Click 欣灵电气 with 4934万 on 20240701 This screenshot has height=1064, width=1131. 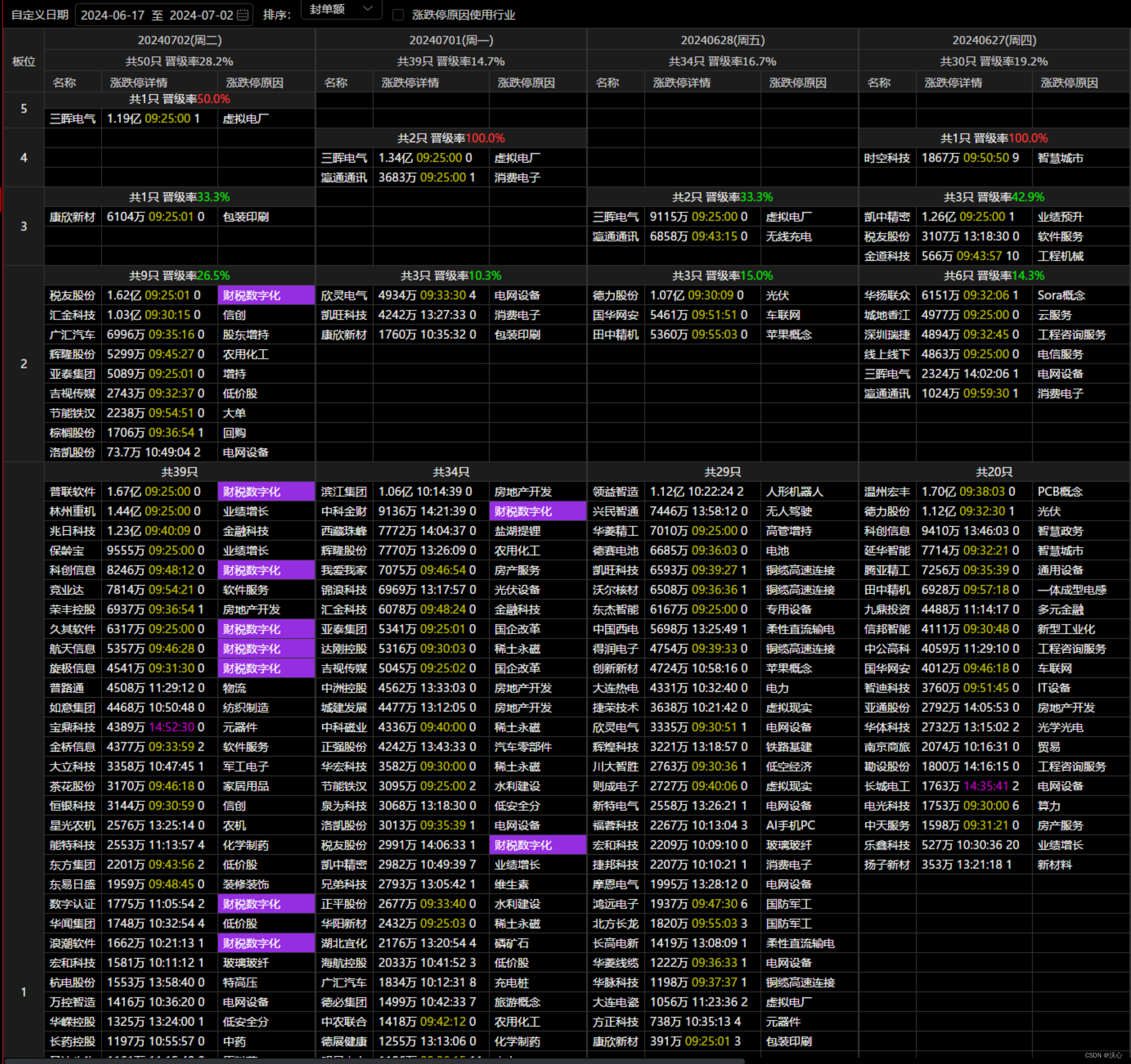[344, 296]
